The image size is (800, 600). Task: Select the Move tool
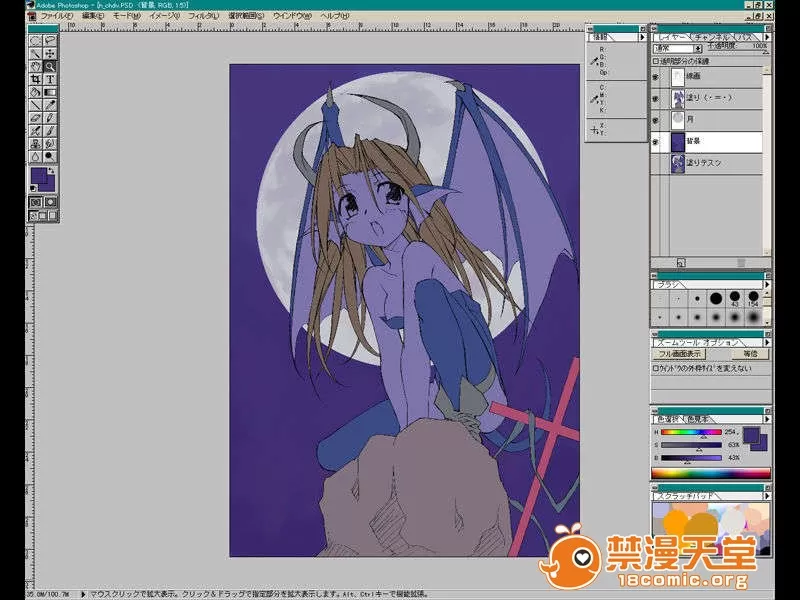49,53
